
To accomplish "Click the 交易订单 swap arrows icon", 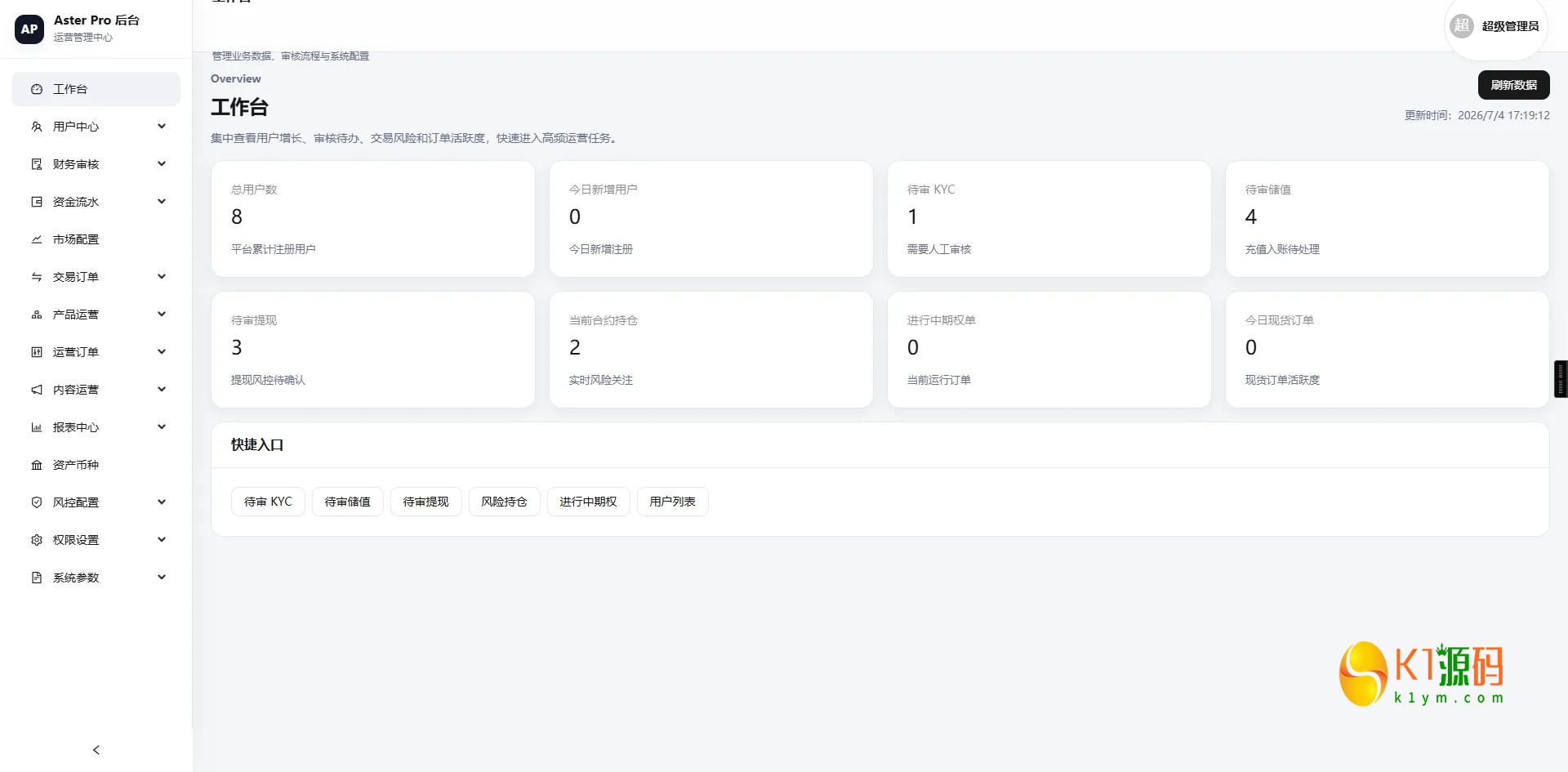I will tap(37, 277).
